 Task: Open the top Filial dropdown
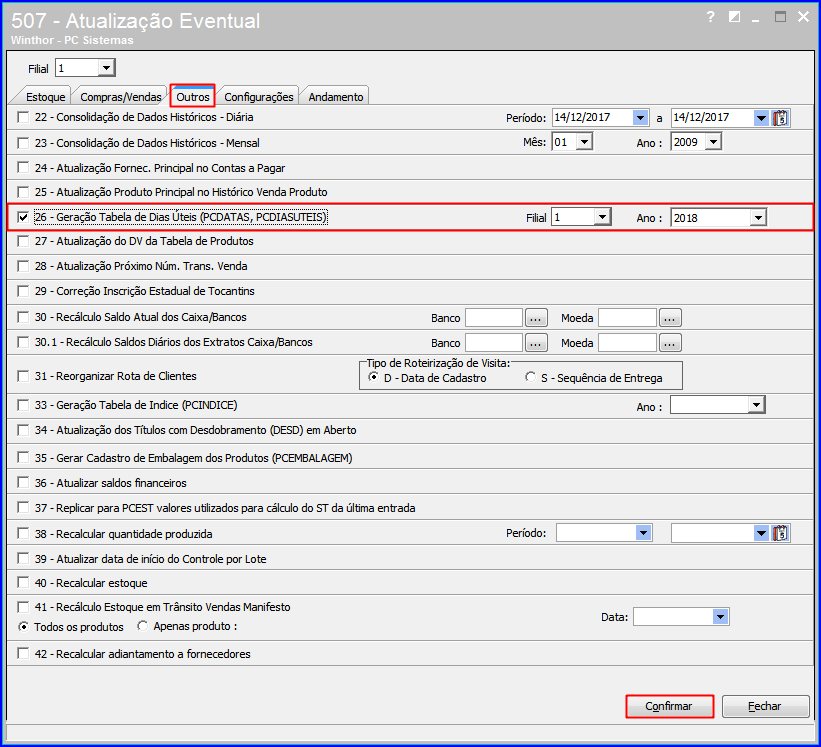click(x=106, y=68)
